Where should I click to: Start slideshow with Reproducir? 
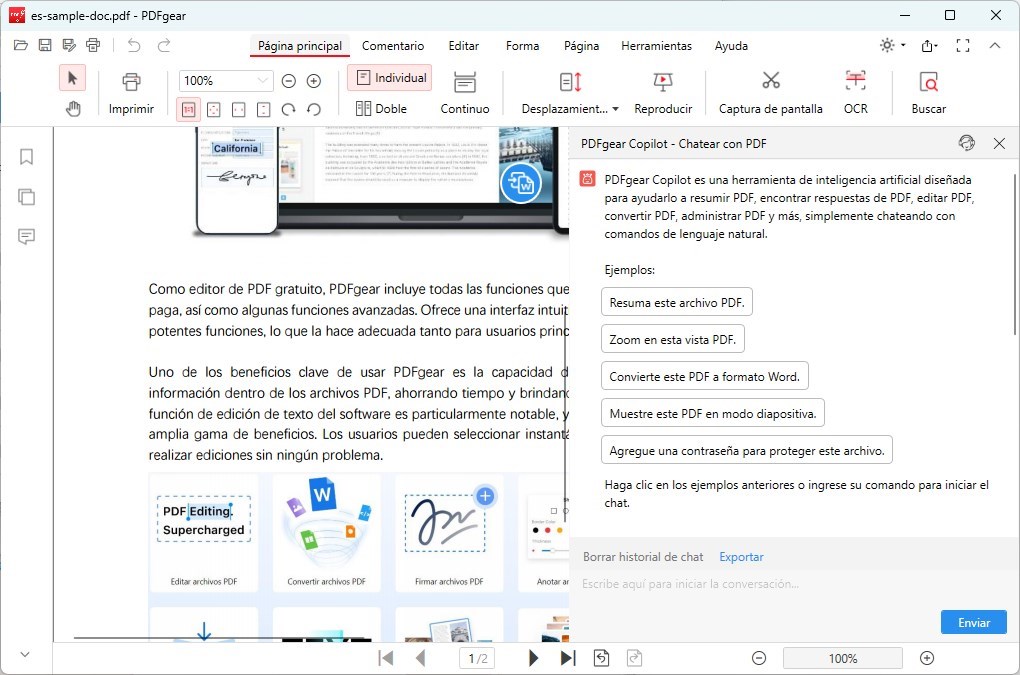[663, 94]
